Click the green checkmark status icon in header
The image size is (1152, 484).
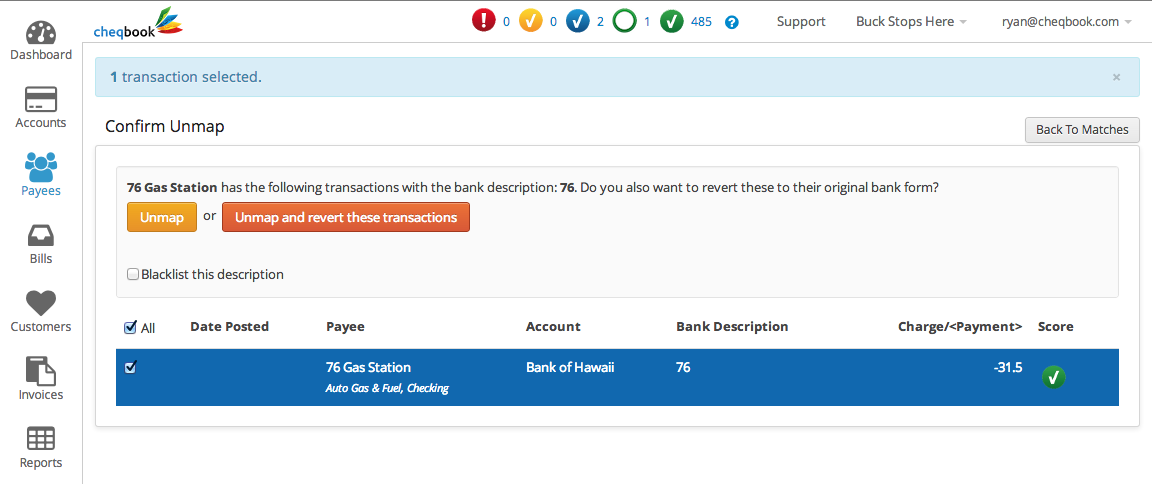coord(672,21)
